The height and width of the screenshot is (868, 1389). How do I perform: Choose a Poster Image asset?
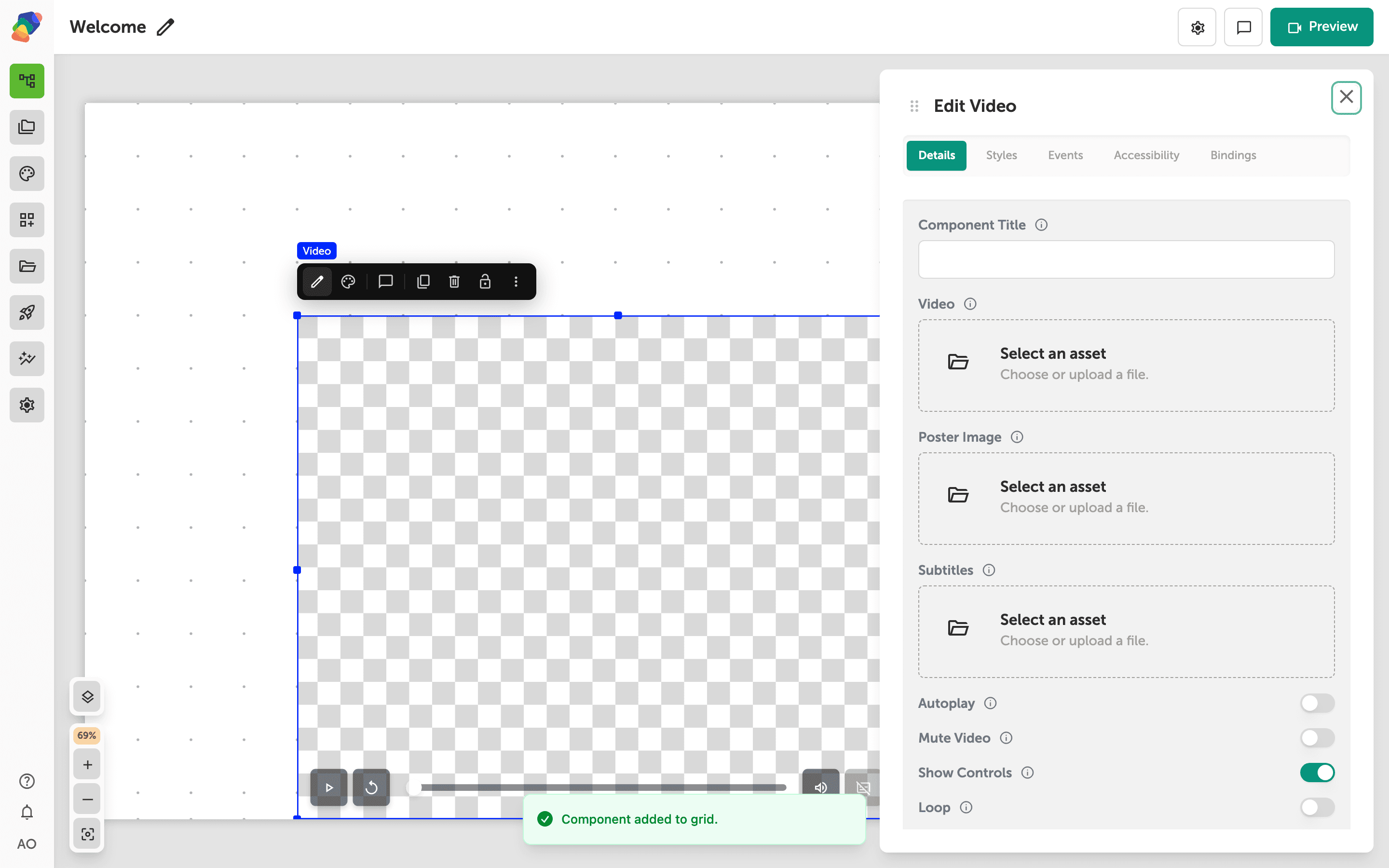click(x=1126, y=498)
